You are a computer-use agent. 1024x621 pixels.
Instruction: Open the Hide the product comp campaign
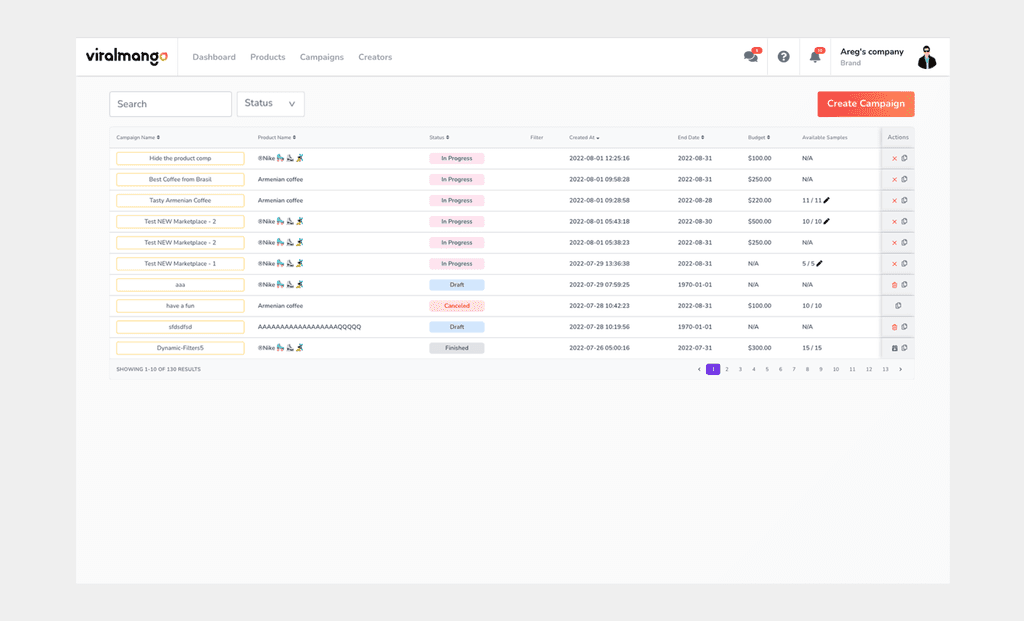pos(180,159)
